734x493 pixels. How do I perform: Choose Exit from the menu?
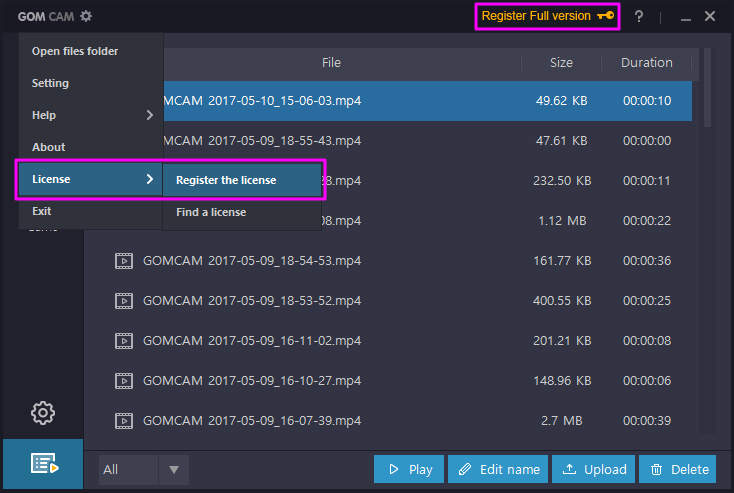91,211
